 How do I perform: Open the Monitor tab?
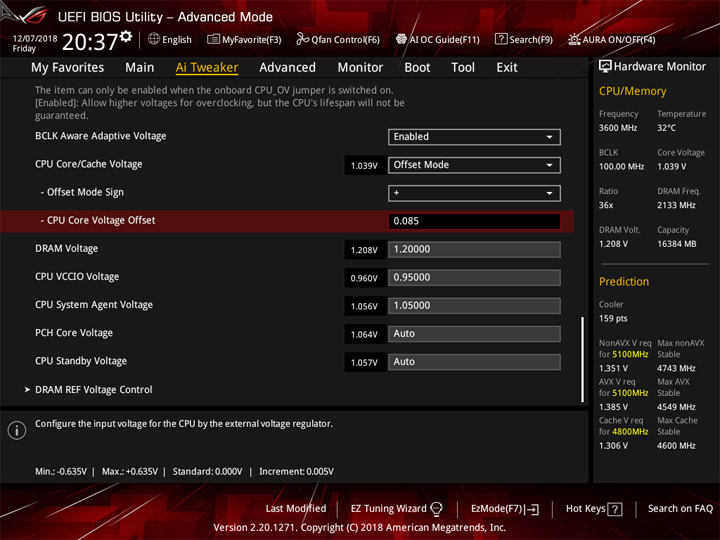(x=360, y=68)
